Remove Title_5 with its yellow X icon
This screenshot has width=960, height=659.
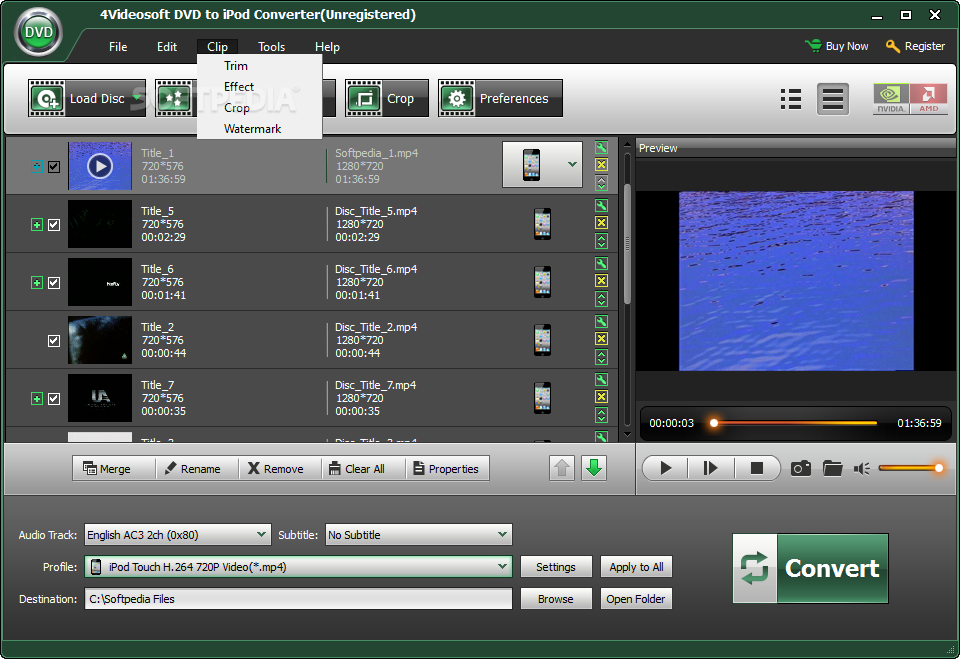tap(601, 223)
